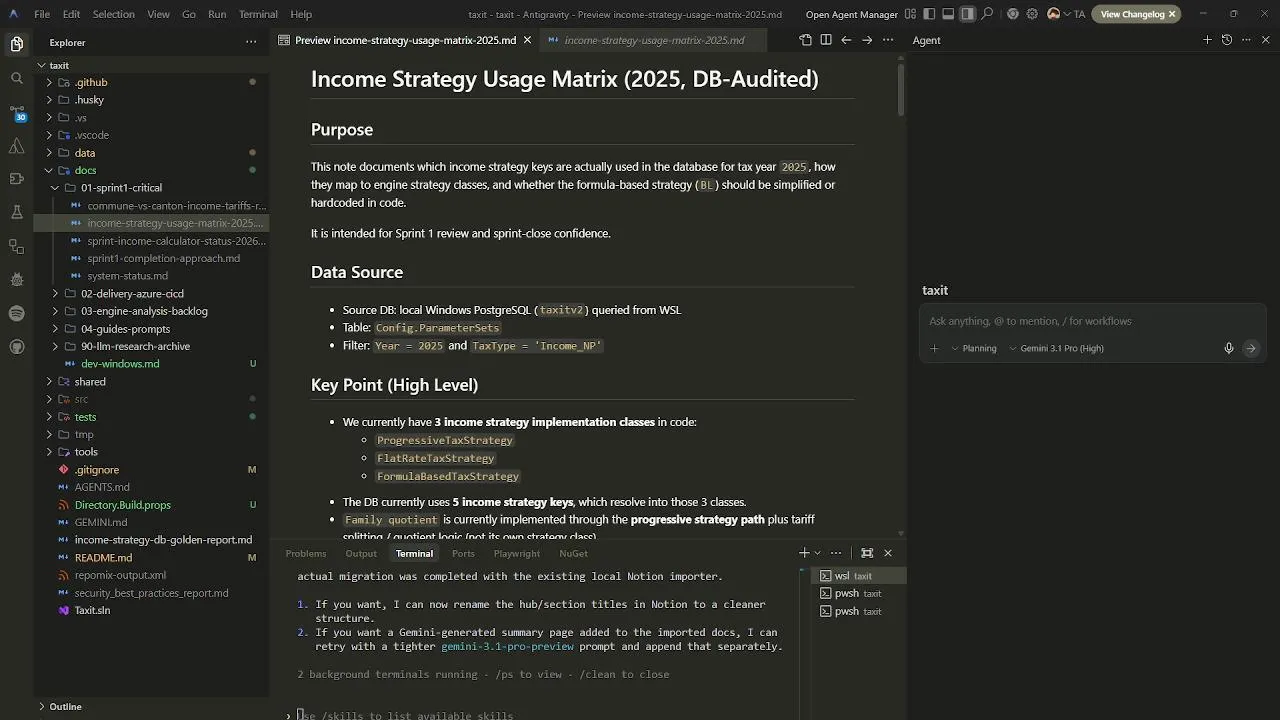The image size is (1280, 720).
Task: Click Open Agent Manager
Action: pyautogui.click(x=851, y=14)
